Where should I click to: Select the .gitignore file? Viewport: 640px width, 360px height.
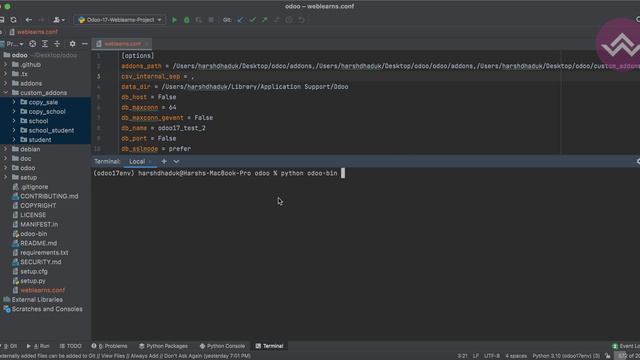[34, 187]
